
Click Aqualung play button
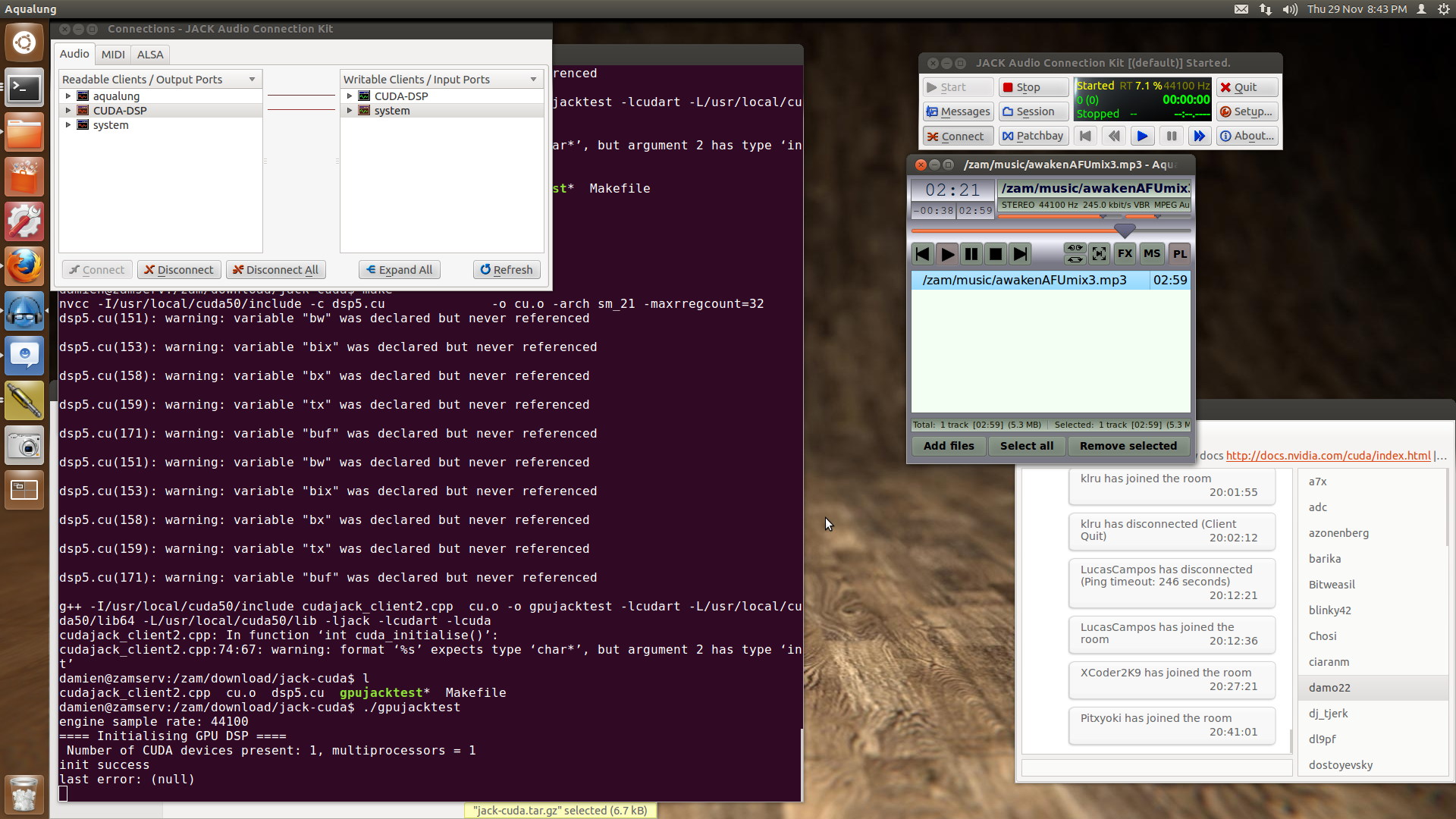(947, 254)
